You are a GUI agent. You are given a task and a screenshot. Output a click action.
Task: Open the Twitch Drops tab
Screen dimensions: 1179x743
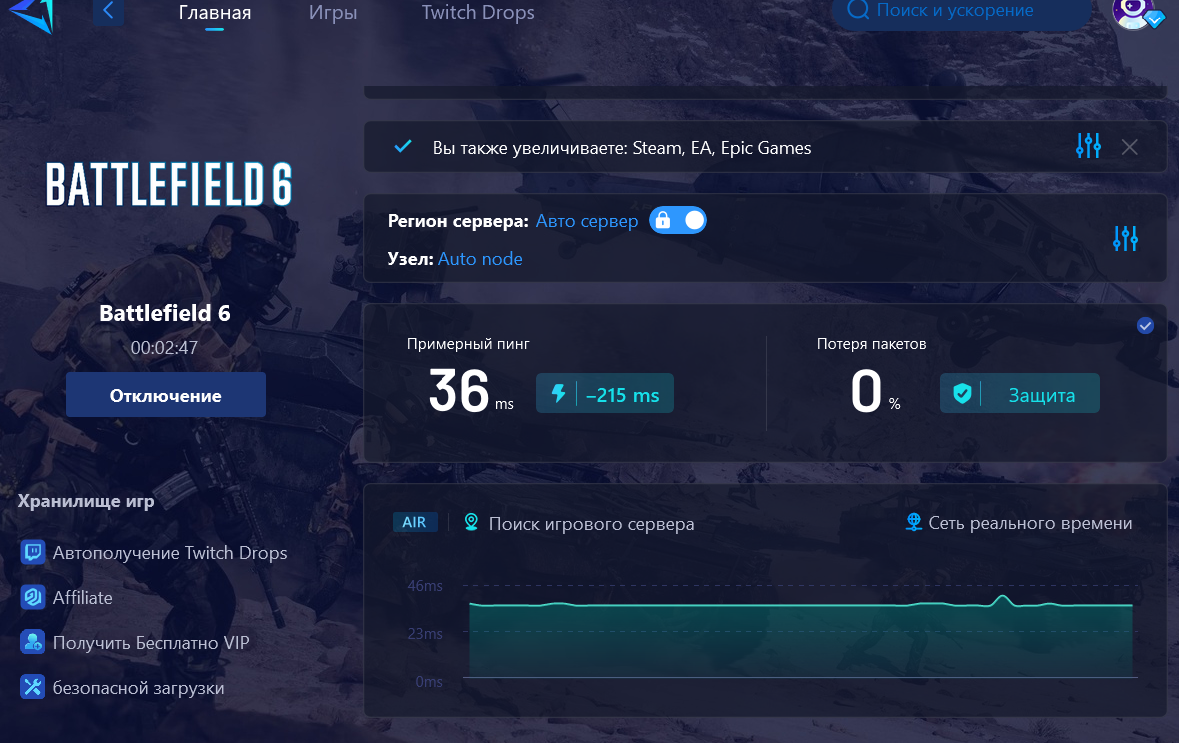[x=478, y=13]
